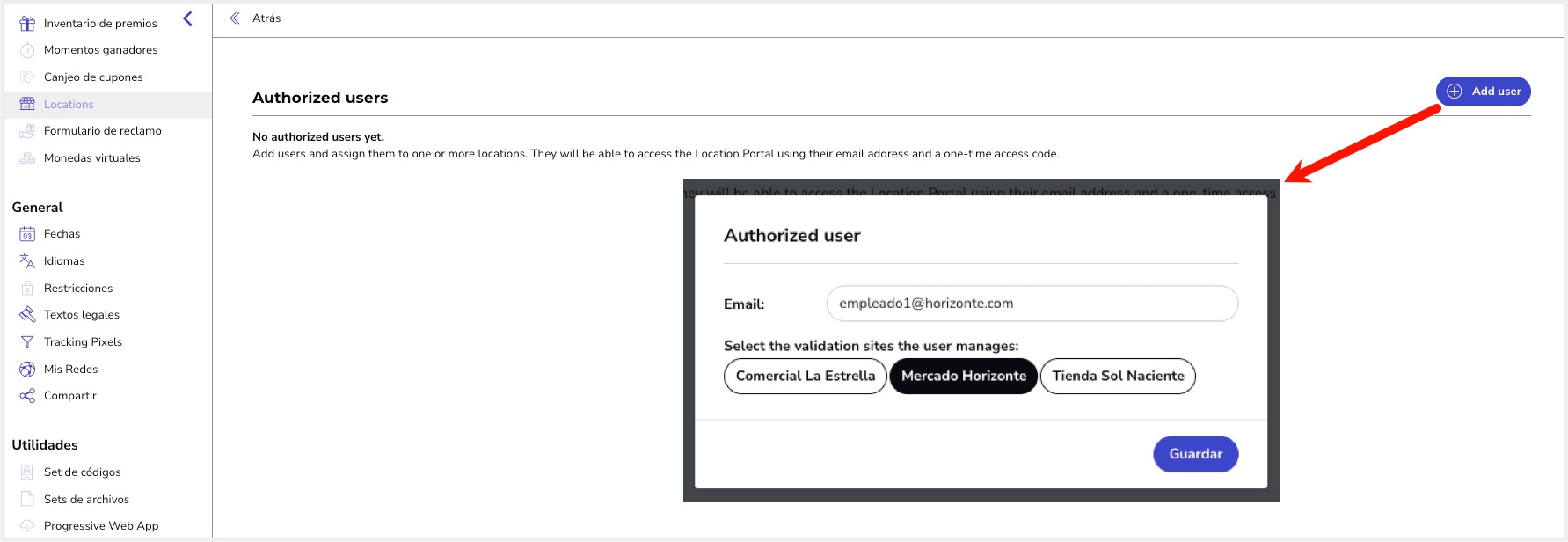The image size is (1568, 542).
Task: Open the Compartir section
Action: (70, 396)
